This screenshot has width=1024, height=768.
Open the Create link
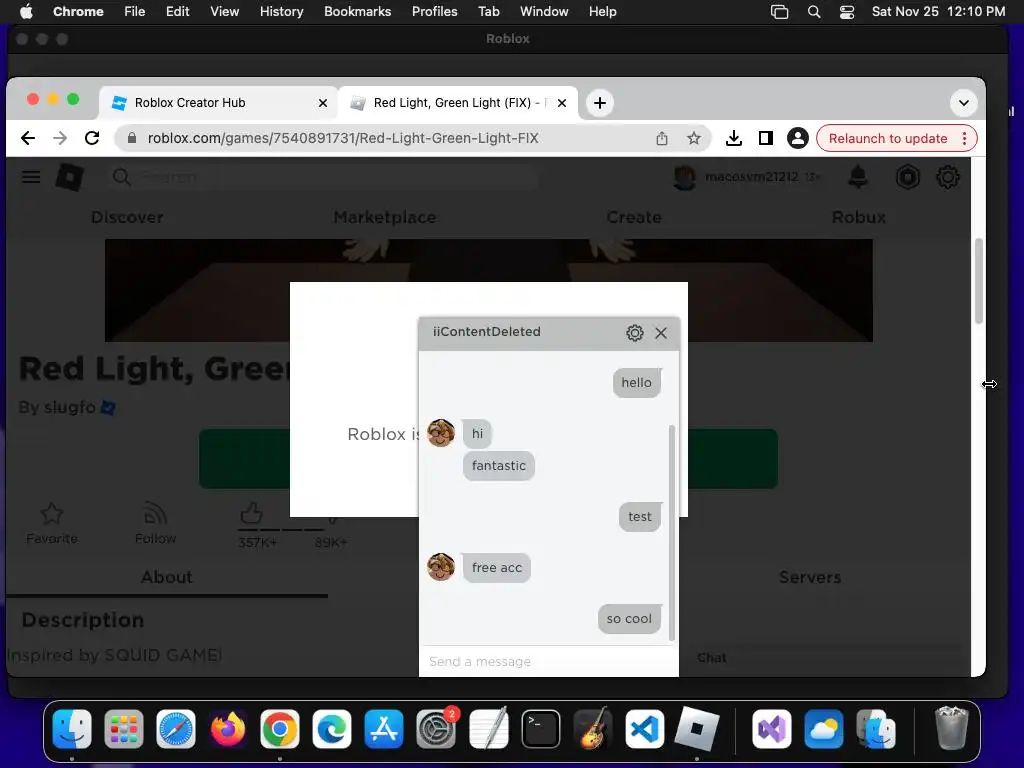[x=633, y=217]
